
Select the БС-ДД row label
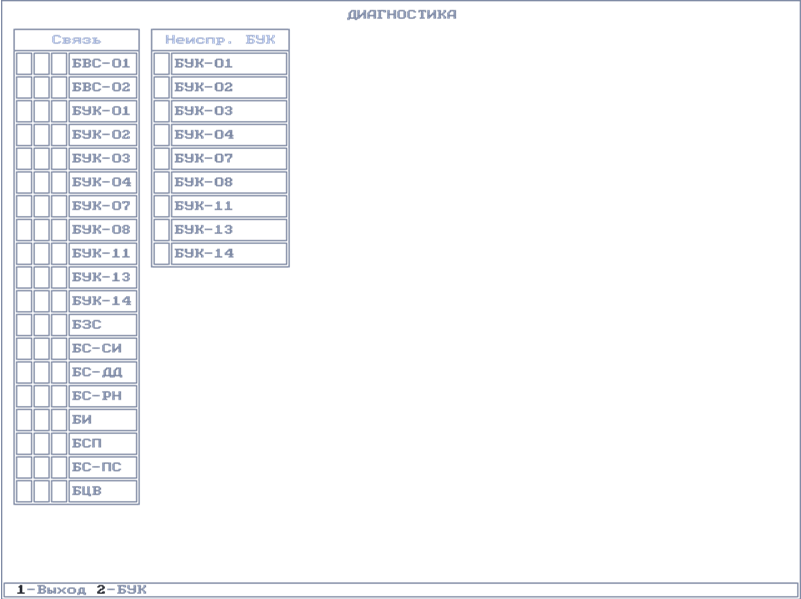tap(103, 372)
